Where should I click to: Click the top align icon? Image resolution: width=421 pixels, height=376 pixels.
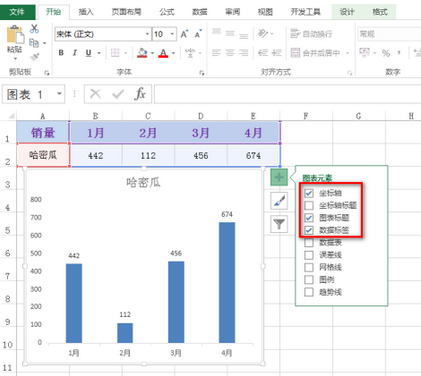click(216, 32)
